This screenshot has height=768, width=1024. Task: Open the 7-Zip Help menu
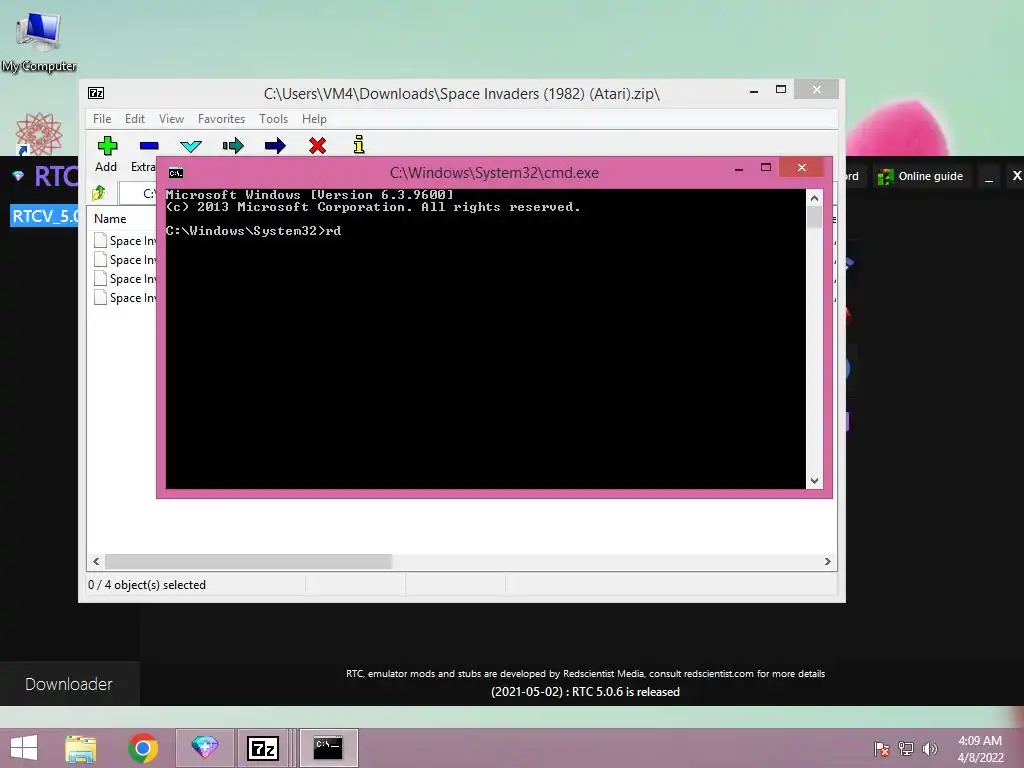[x=314, y=119]
